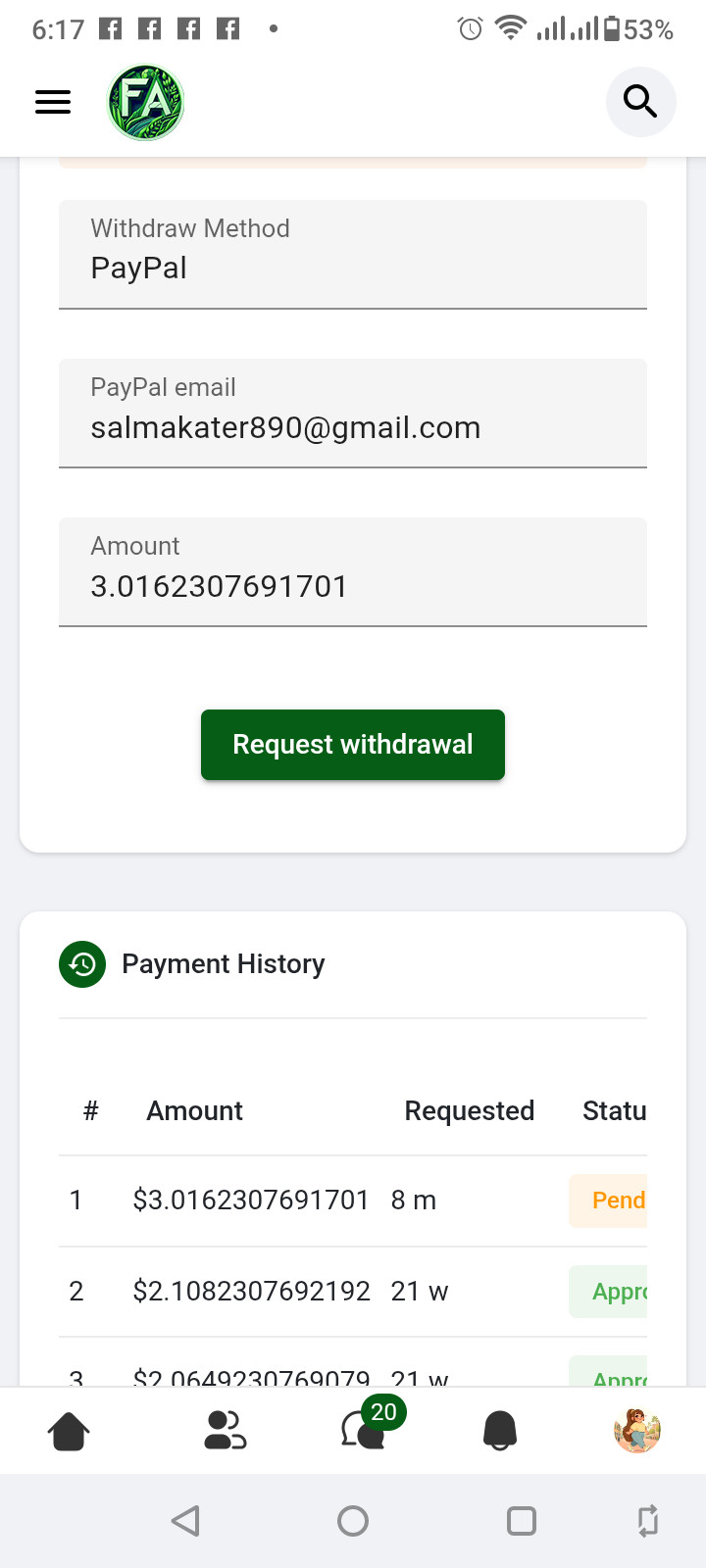706x1568 pixels.
Task: Open the hamburger menu
Action: (x=53, y=102)
